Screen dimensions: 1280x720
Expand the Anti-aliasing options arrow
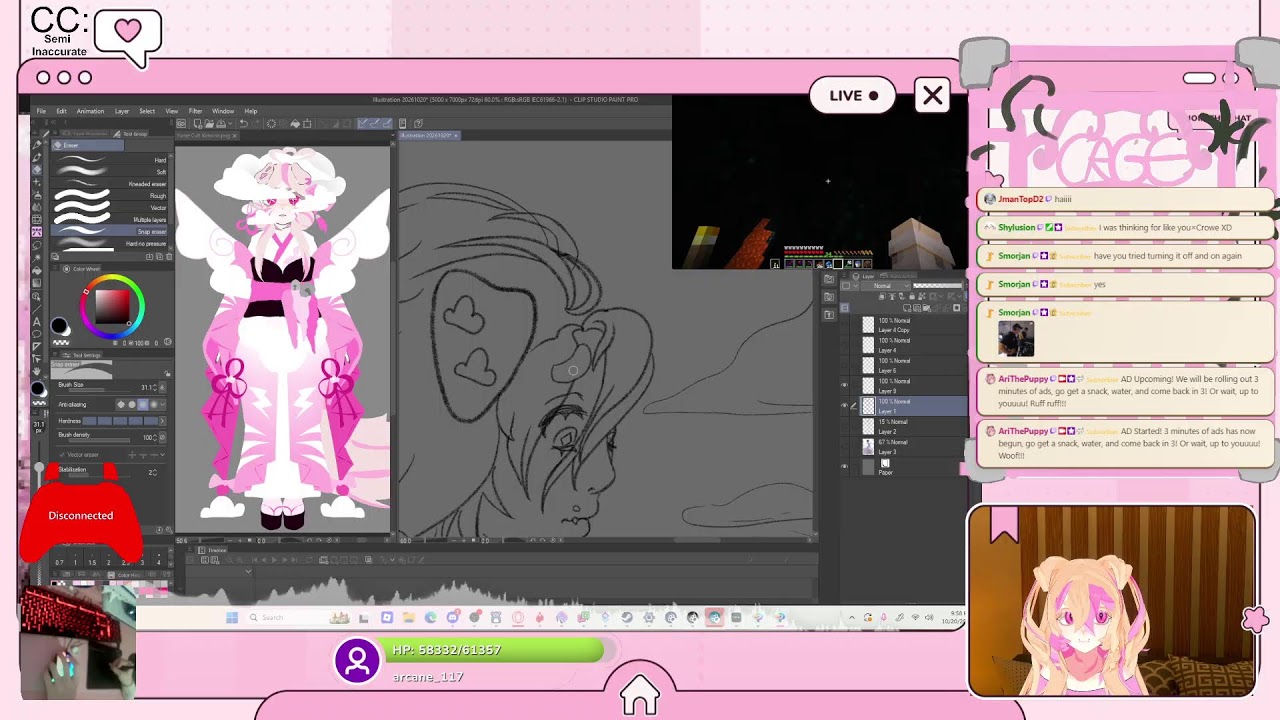pos(164,404)
